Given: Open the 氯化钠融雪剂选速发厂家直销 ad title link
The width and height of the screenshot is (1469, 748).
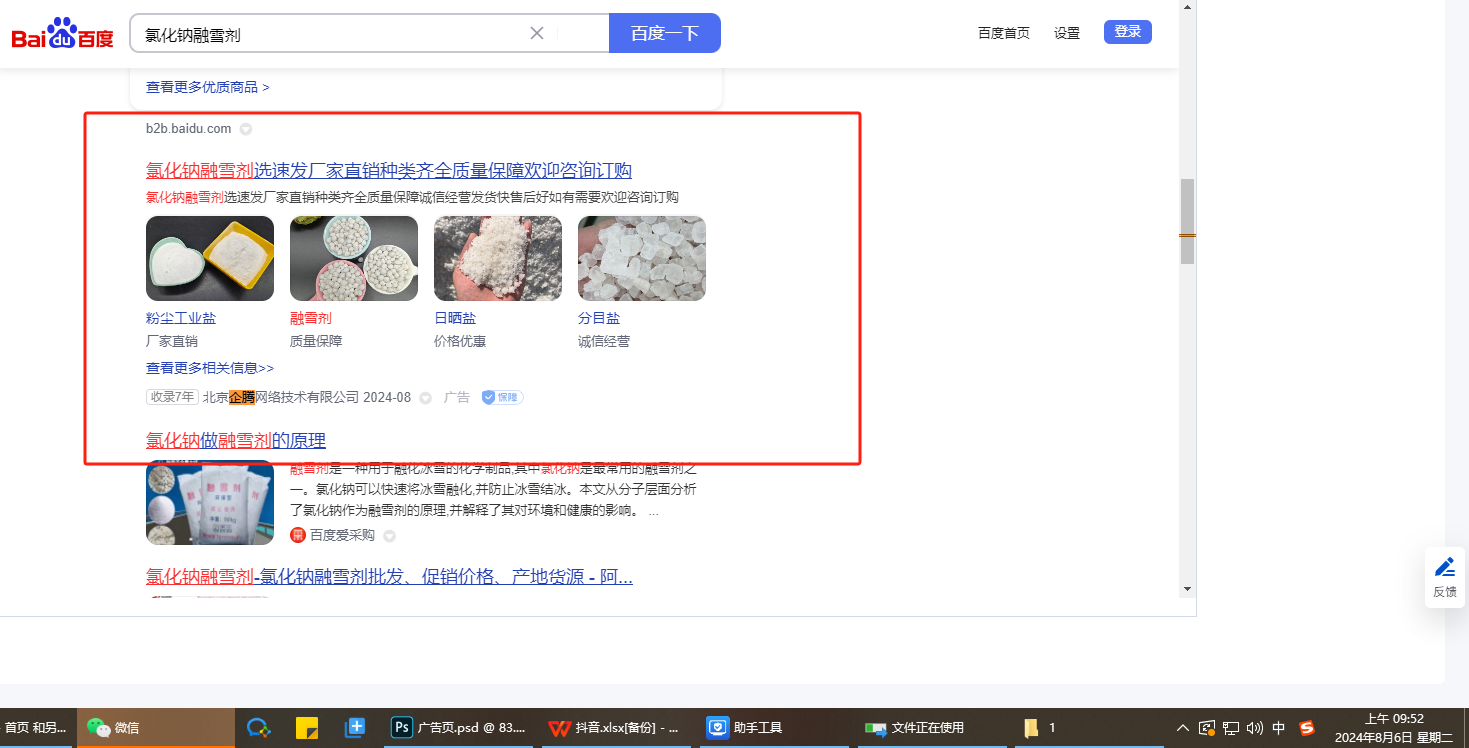Looking at the screenshot, I should 389,170.
